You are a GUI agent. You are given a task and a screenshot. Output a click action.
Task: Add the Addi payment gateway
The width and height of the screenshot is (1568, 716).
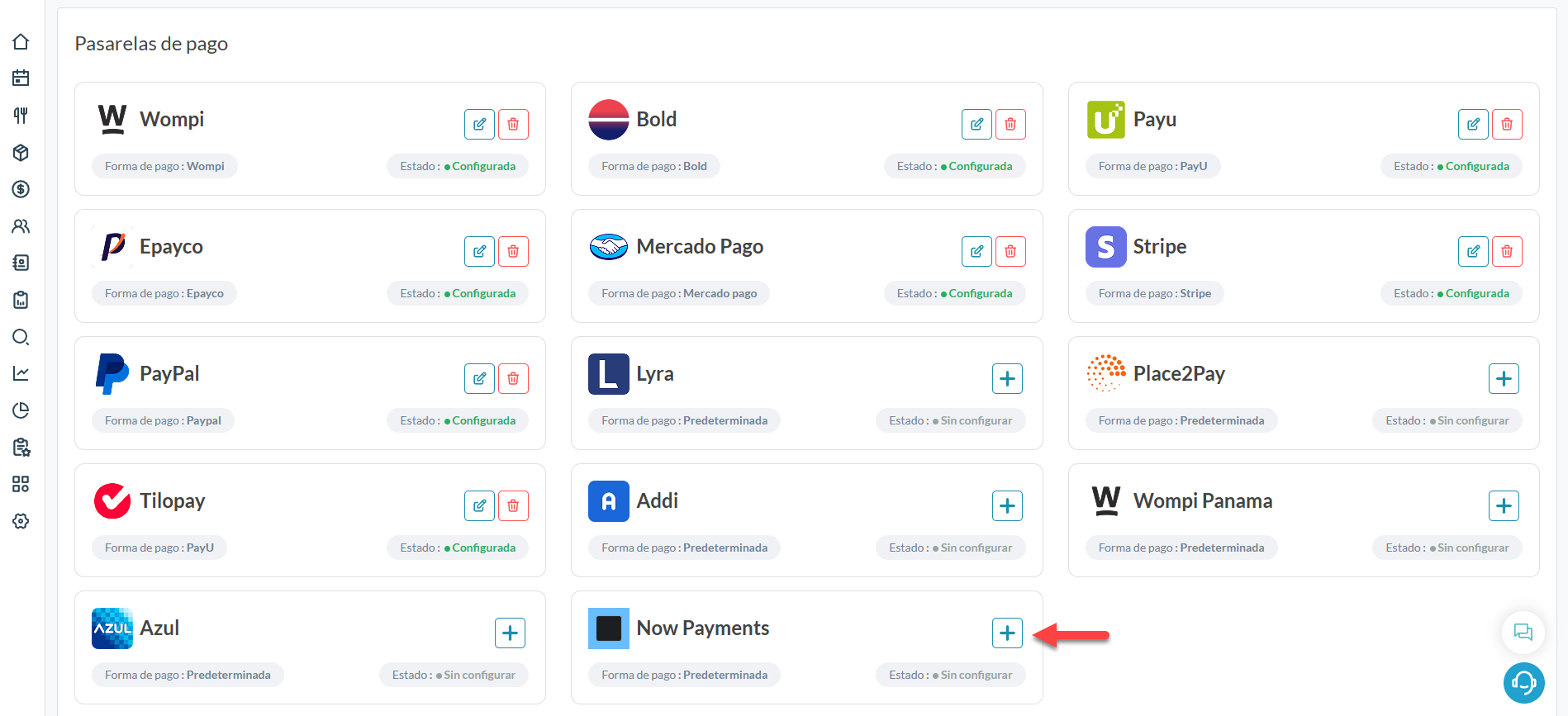[x=1007, y=505]
